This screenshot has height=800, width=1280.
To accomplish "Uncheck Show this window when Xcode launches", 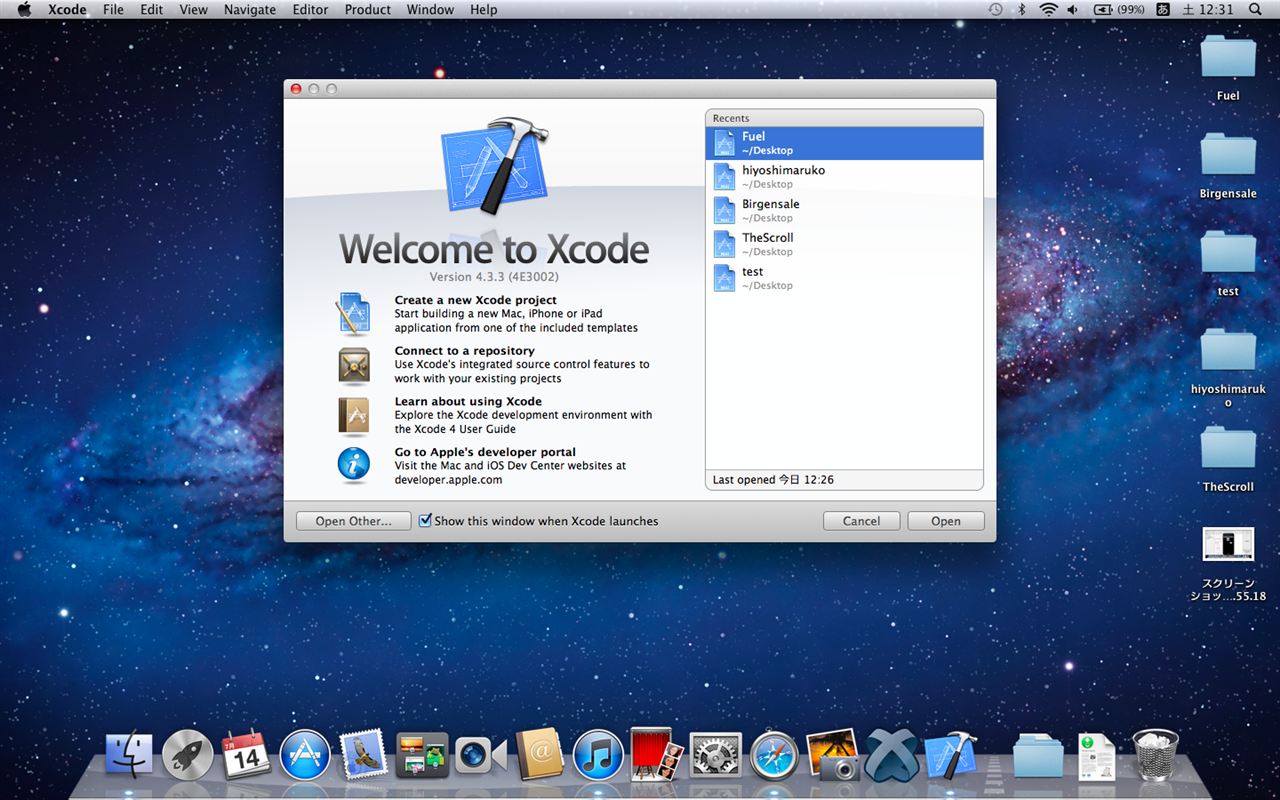I will [x=425, y=520].
